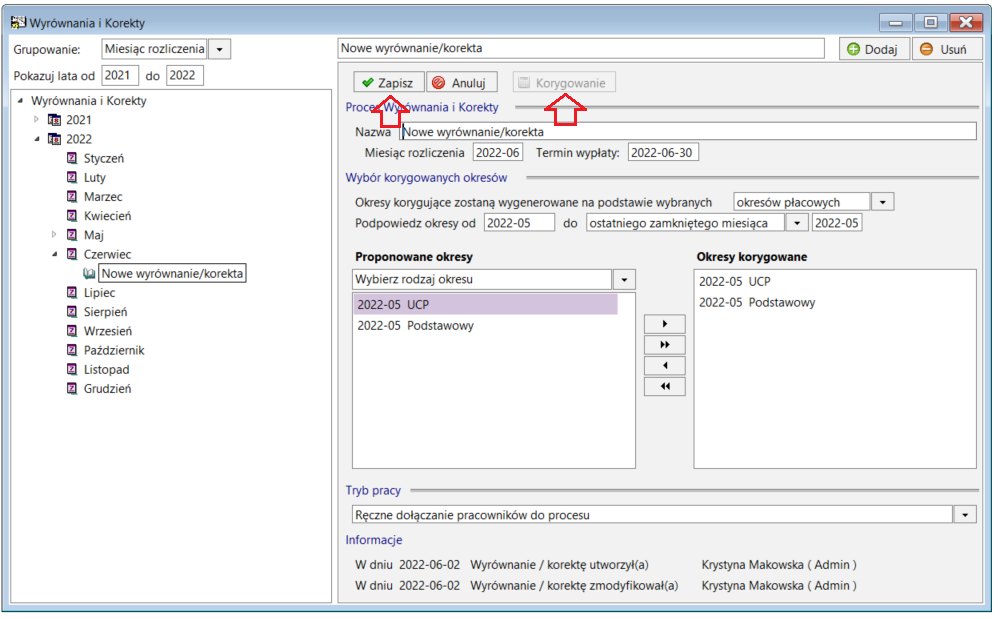Click the Grudzień month icon

click(x=72, y=388)
